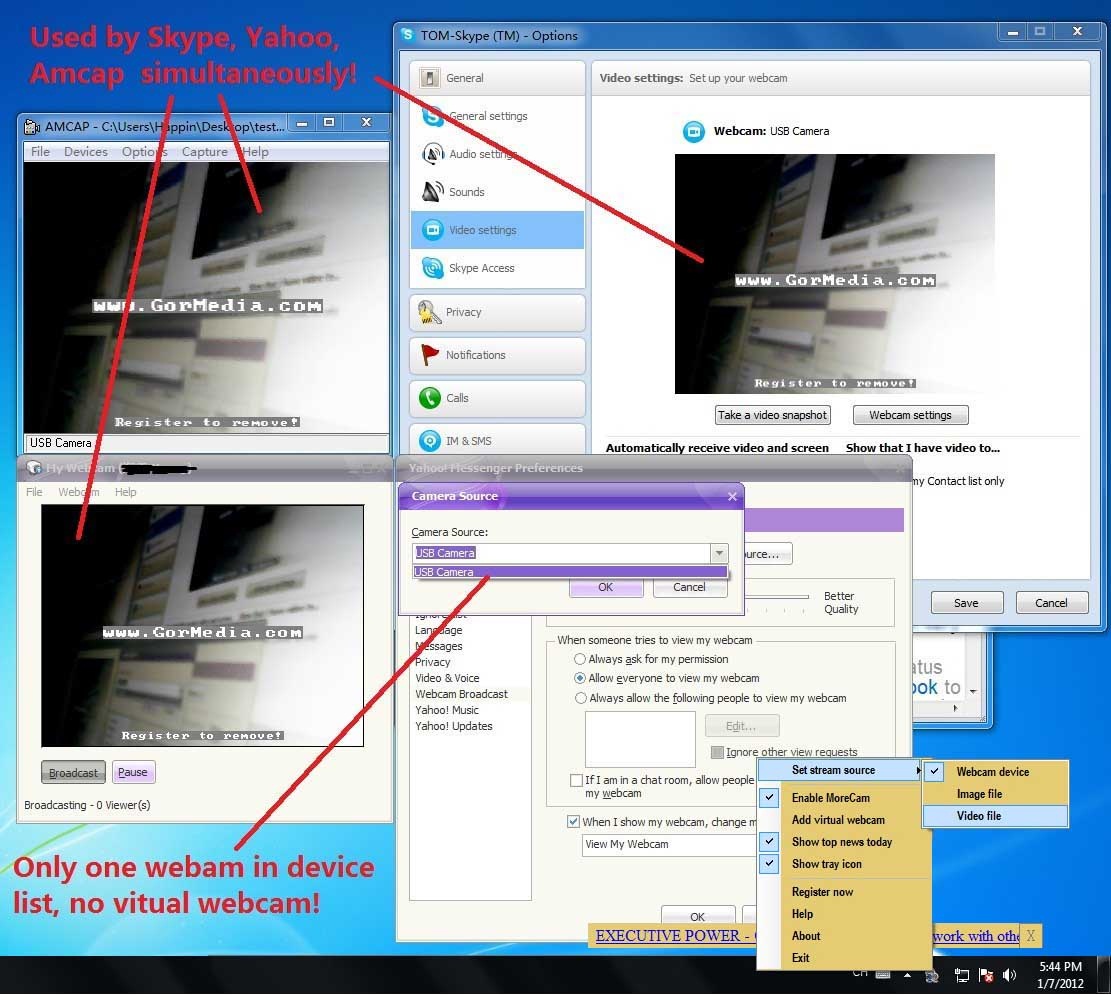1111x995 pixels.
Task: Click the Better Quality slider track
Action: (x=776, y=597)
